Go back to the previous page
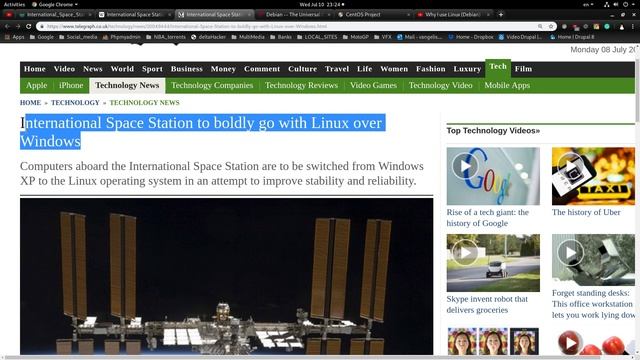Viewport: 640px width, 360px height. pyautogui.click(x=7, y=26)
